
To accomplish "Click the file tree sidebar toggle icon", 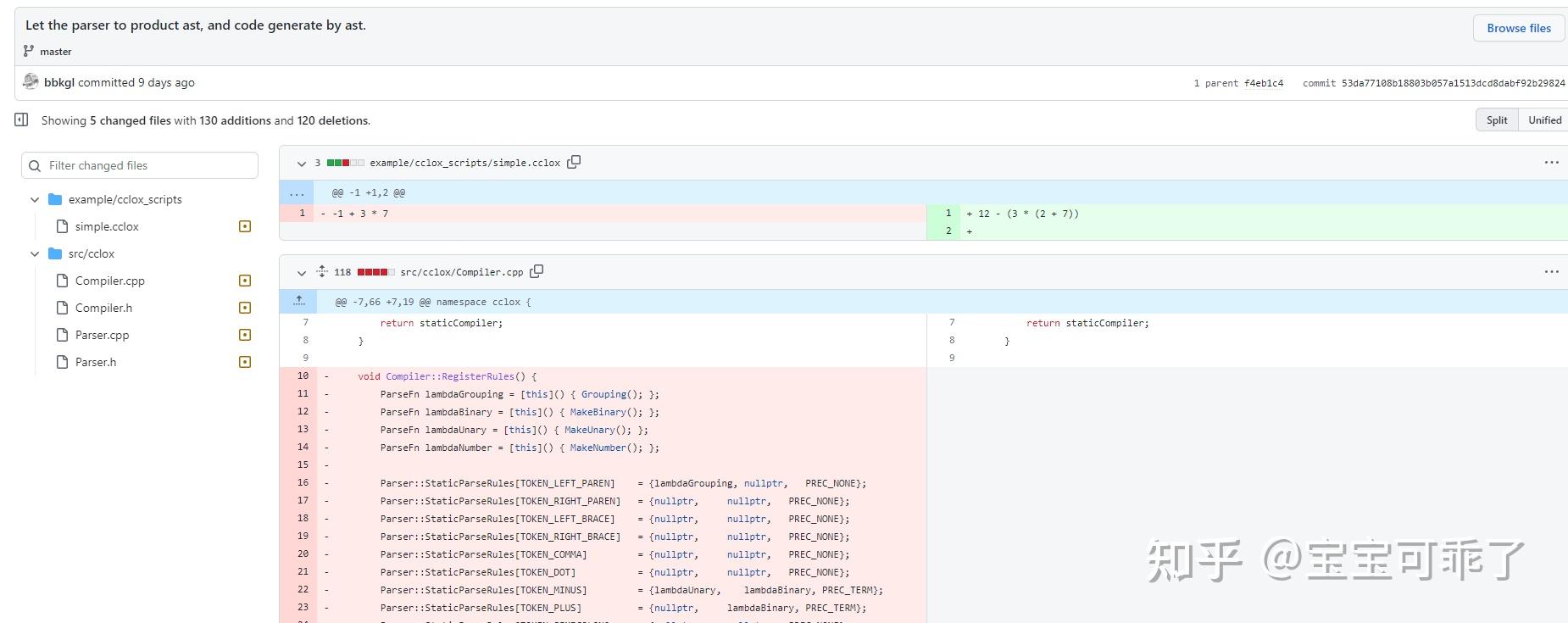I will coord(22,120).
